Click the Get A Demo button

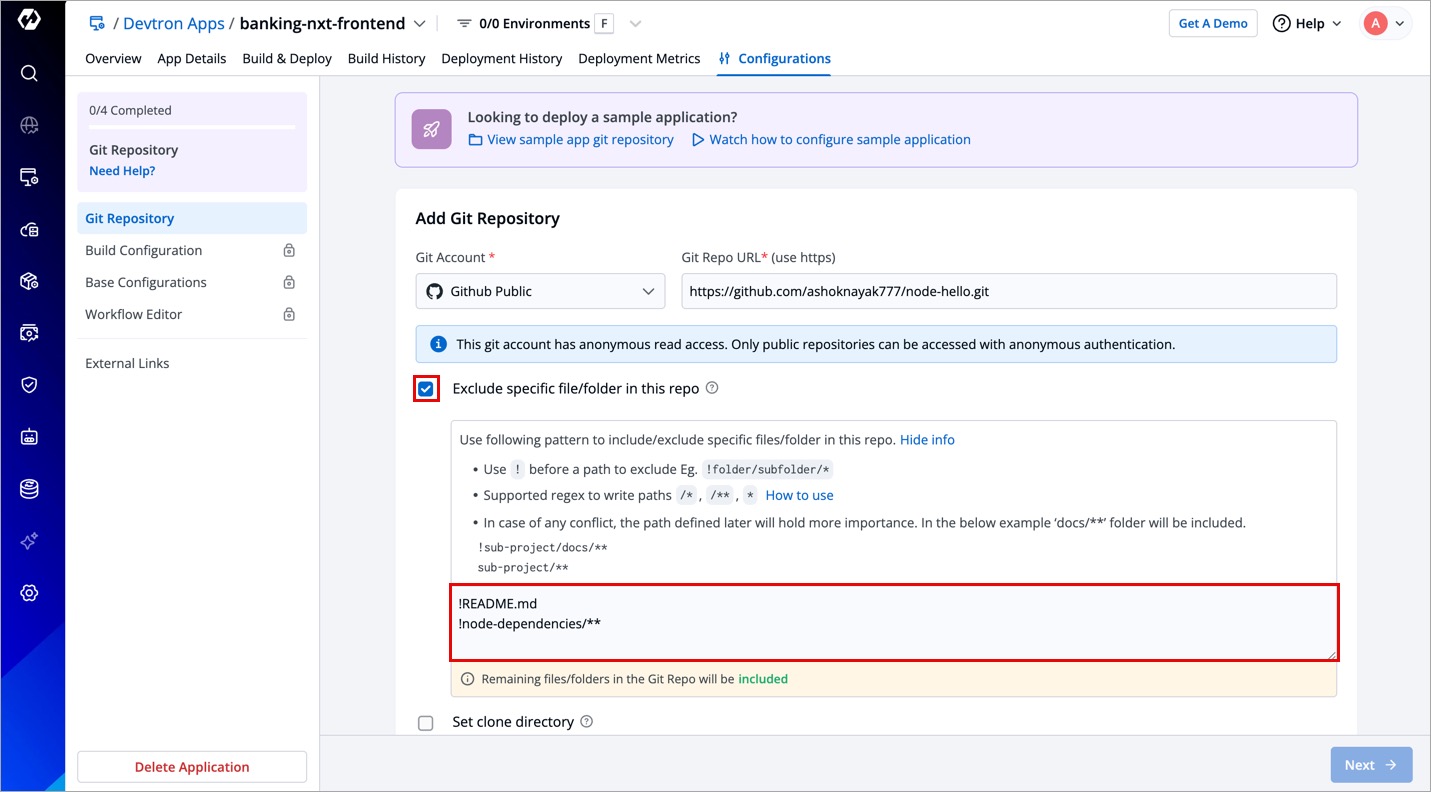point(1212,24)
